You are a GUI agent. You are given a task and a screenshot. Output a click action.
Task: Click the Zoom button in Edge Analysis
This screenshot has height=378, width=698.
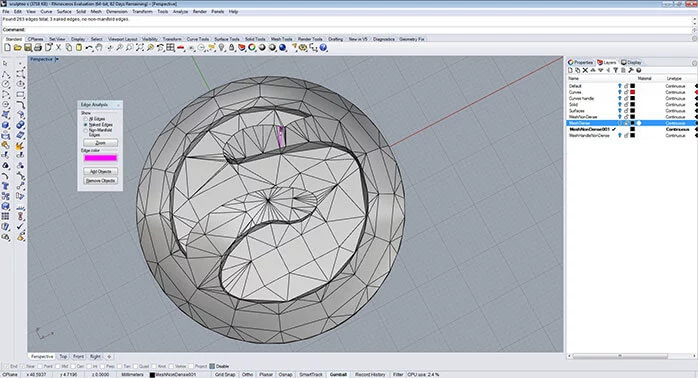[101, 143]
